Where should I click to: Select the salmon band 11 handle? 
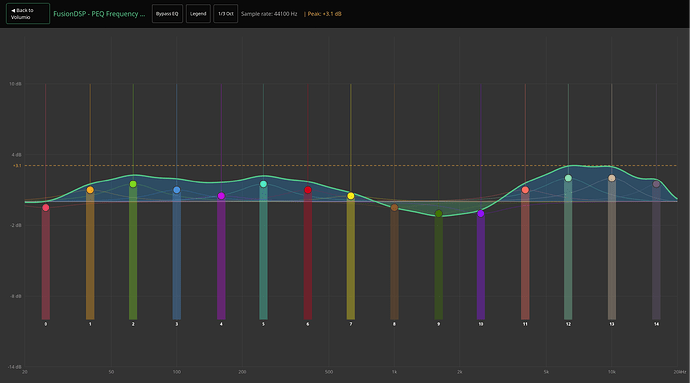(x=525, y=190)
